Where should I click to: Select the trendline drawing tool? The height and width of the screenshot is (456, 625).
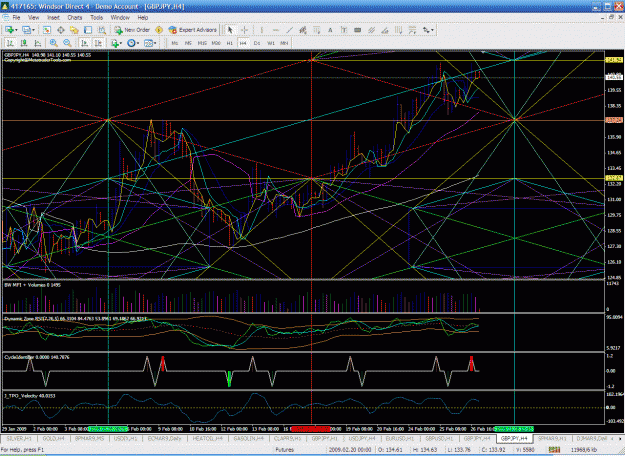(x=289, y=30)
